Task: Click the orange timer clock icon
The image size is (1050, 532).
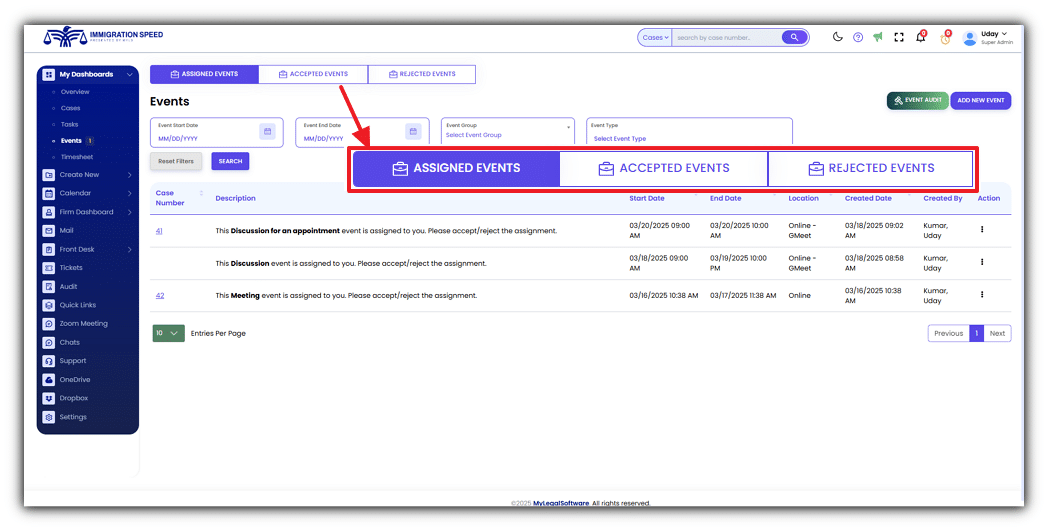Action: pos(945,38)
